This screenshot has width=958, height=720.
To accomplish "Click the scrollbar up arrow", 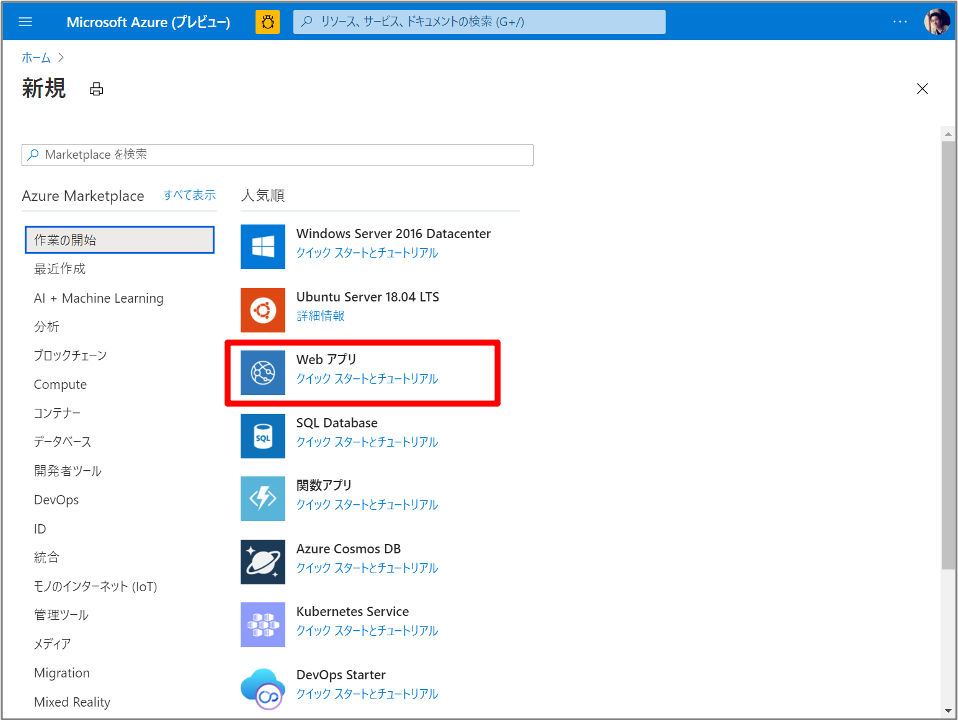I will [948, 134].
